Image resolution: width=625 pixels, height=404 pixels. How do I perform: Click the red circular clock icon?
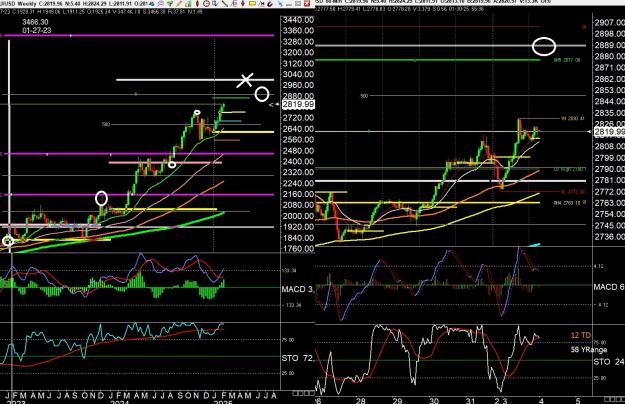coord(206,4)
